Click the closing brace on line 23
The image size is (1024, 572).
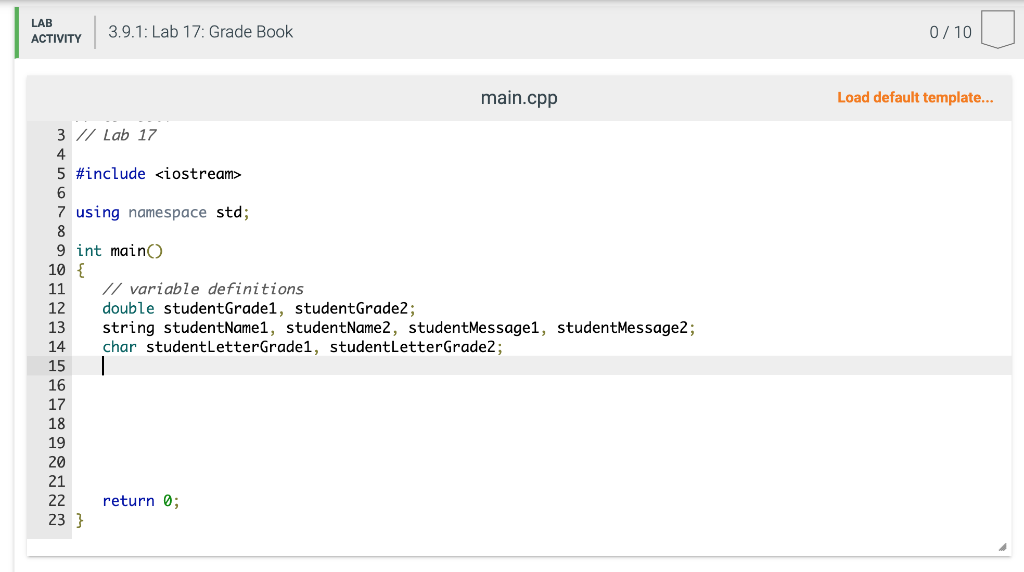coord(80,520)
